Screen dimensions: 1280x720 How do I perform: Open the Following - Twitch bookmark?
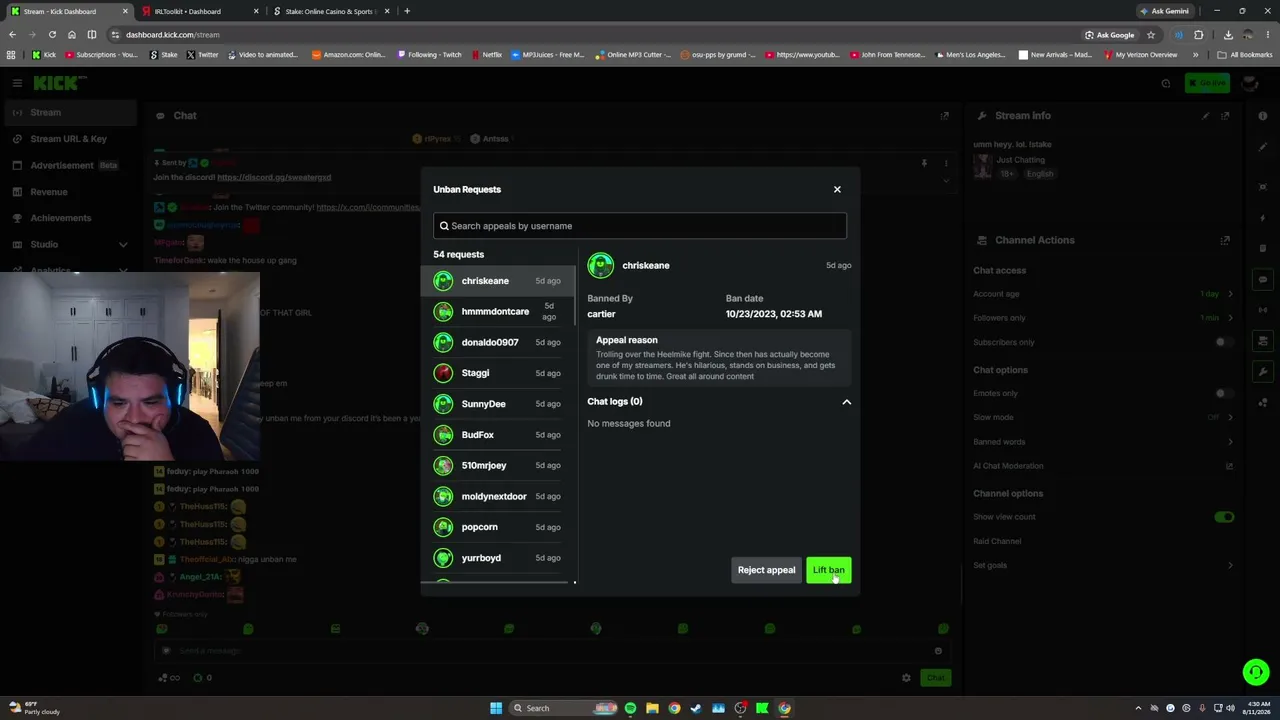(x=430, y=55)
